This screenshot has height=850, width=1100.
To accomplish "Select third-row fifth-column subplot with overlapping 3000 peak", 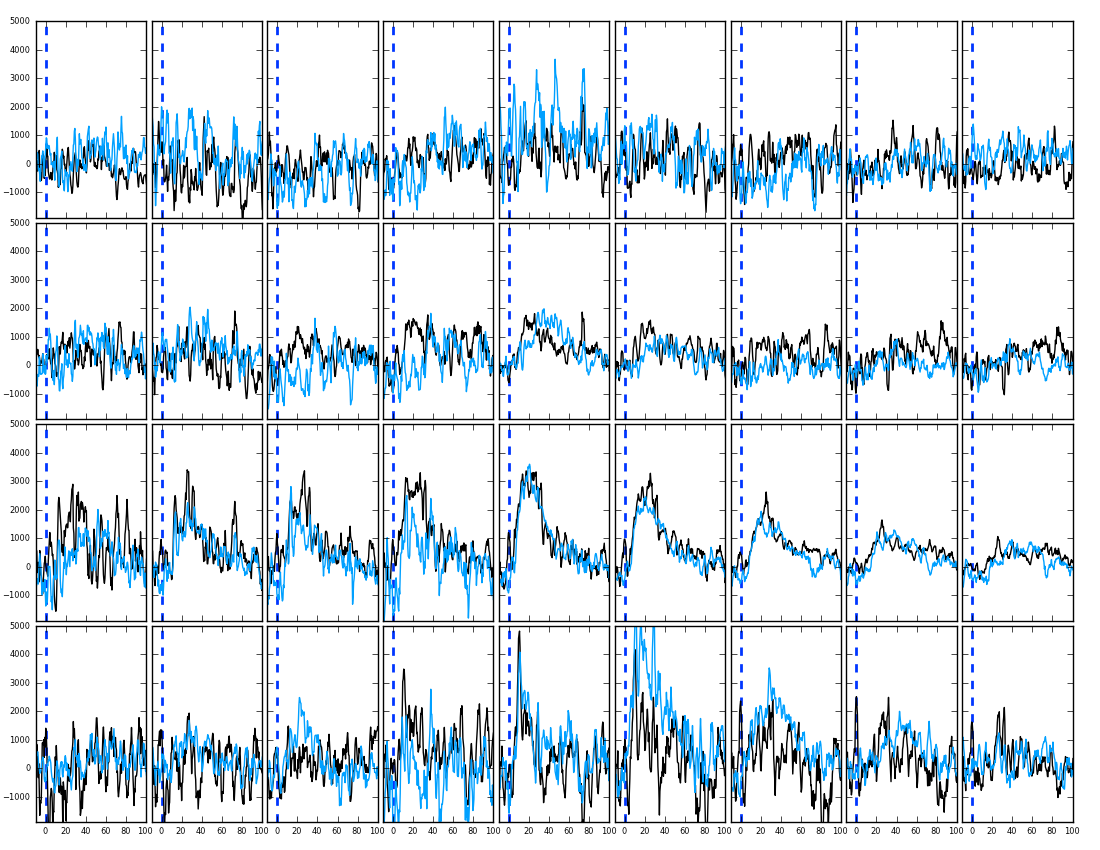I will click(x=554, y=522).
